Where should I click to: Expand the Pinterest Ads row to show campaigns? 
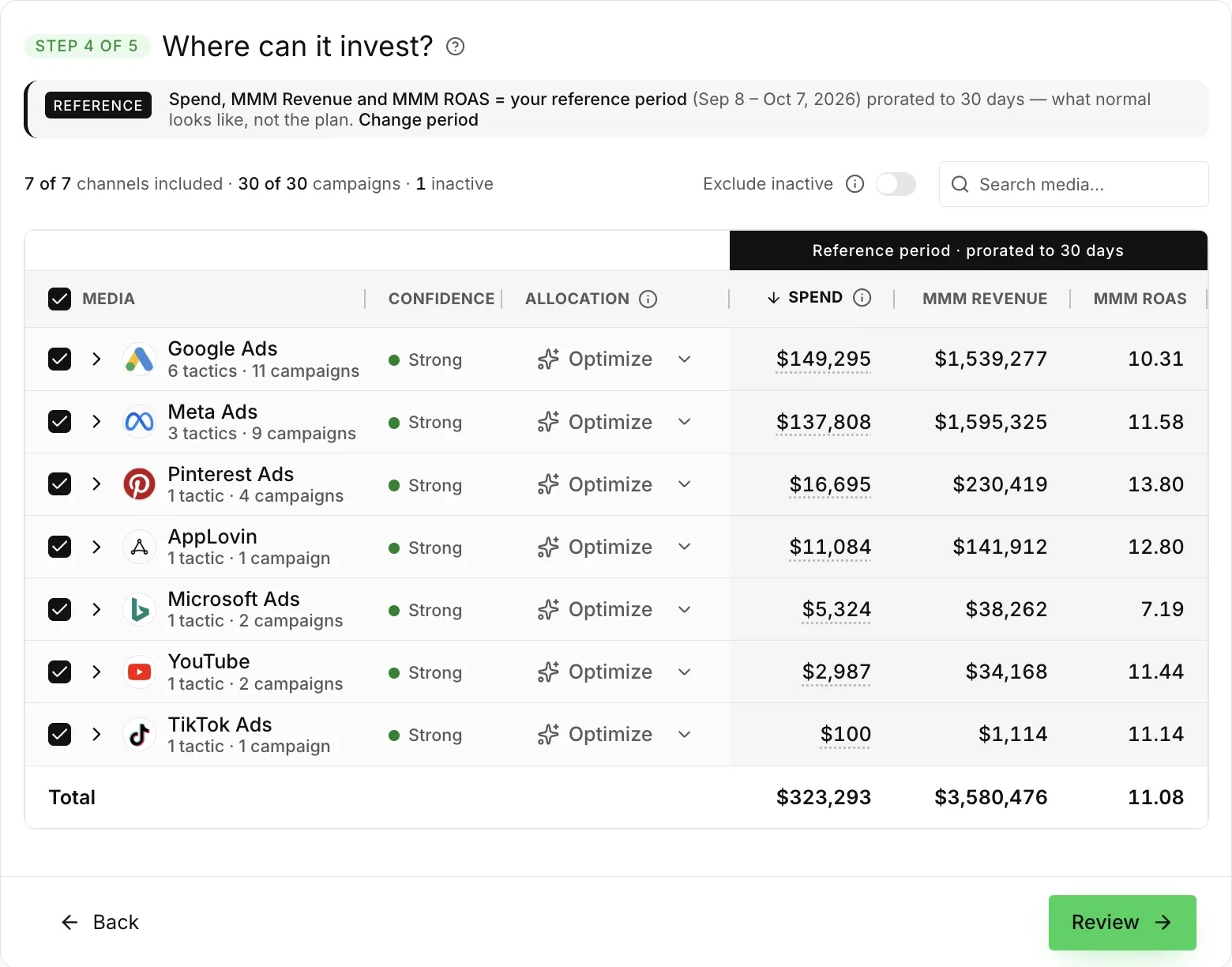pos(96,484)
